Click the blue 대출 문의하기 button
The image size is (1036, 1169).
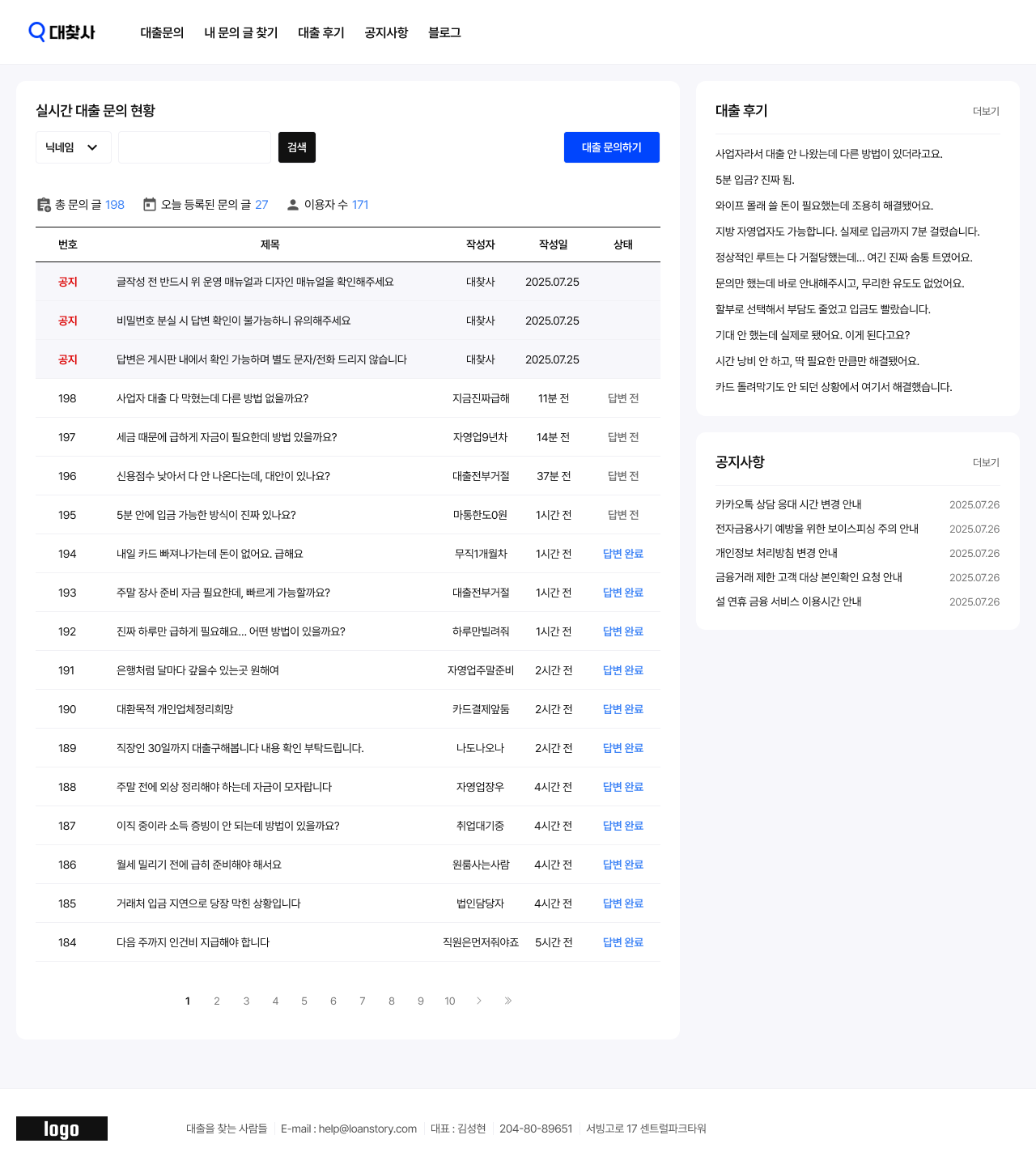click(612, 147)
